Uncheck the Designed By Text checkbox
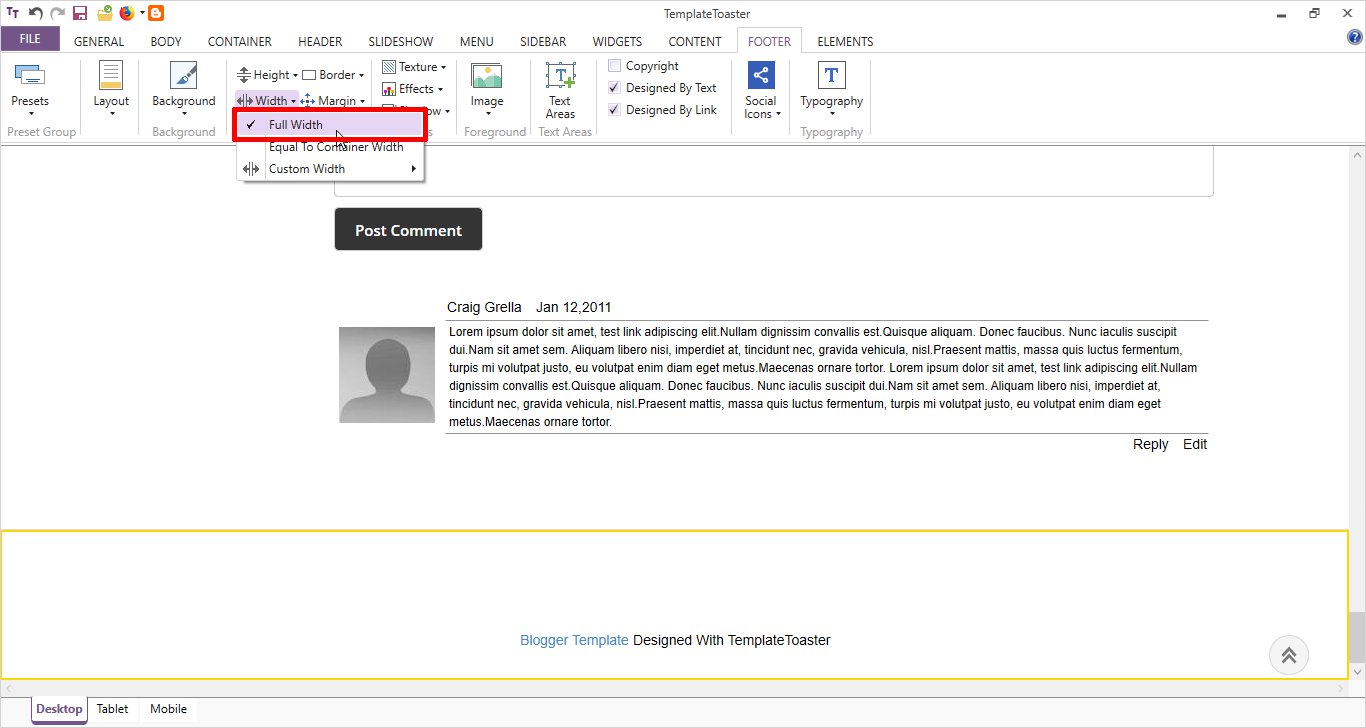Image resolution: width=1366 pixels, height=728 pixels. click(x=615, y=88)
